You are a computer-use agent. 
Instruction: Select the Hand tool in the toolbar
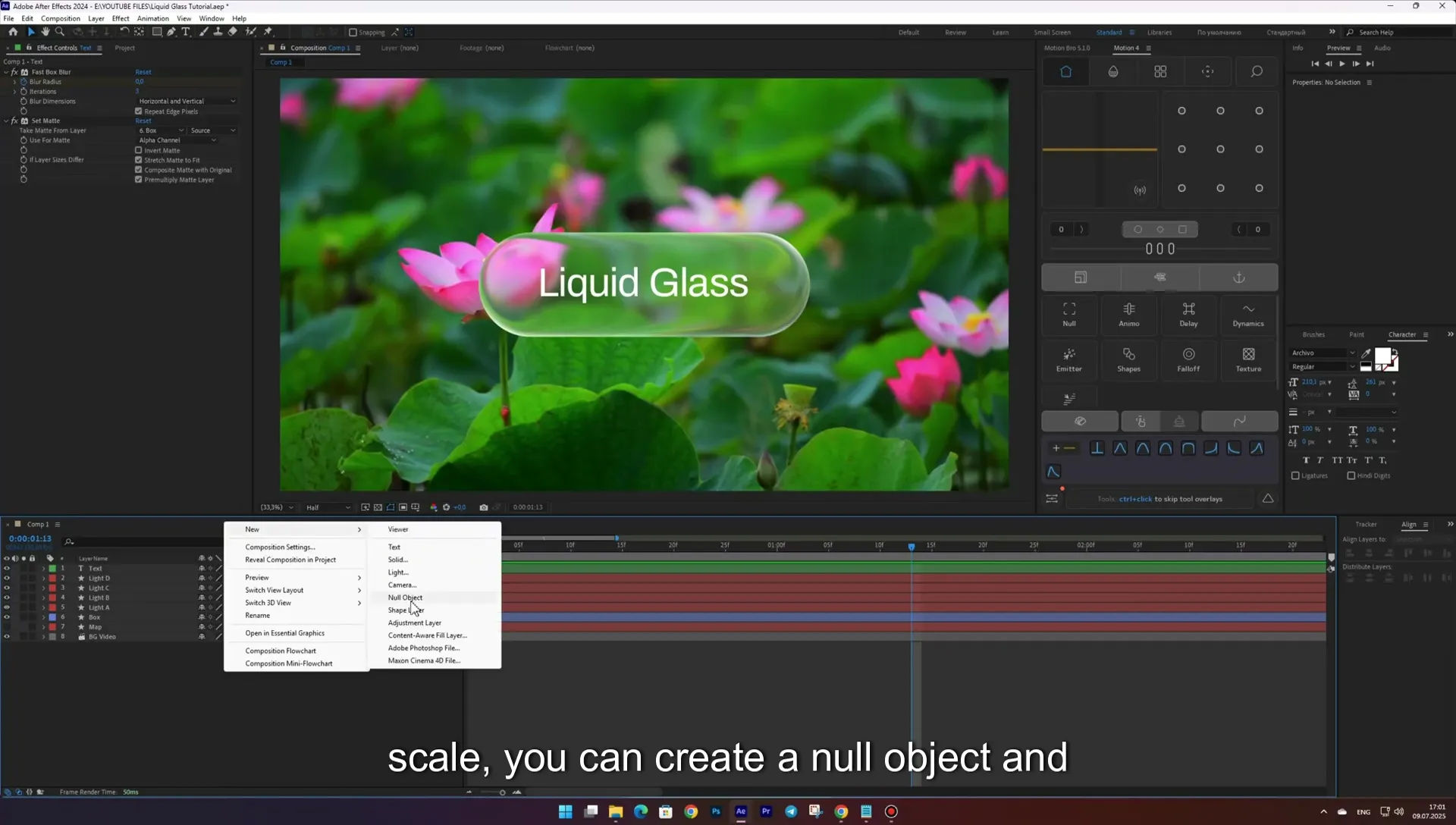click(x=45, y=32)
